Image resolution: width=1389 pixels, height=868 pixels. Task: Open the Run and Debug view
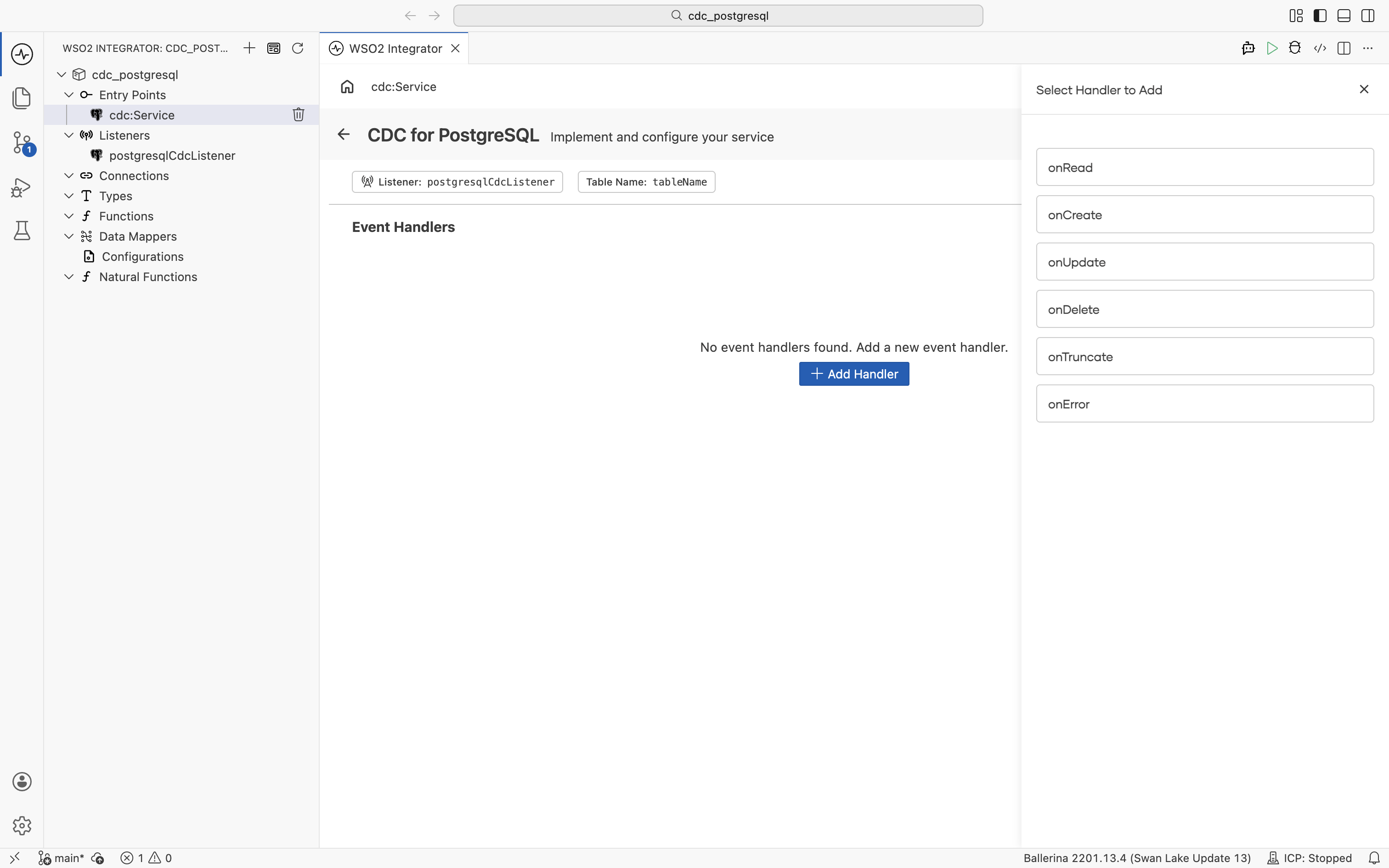[x=22, y=187]
